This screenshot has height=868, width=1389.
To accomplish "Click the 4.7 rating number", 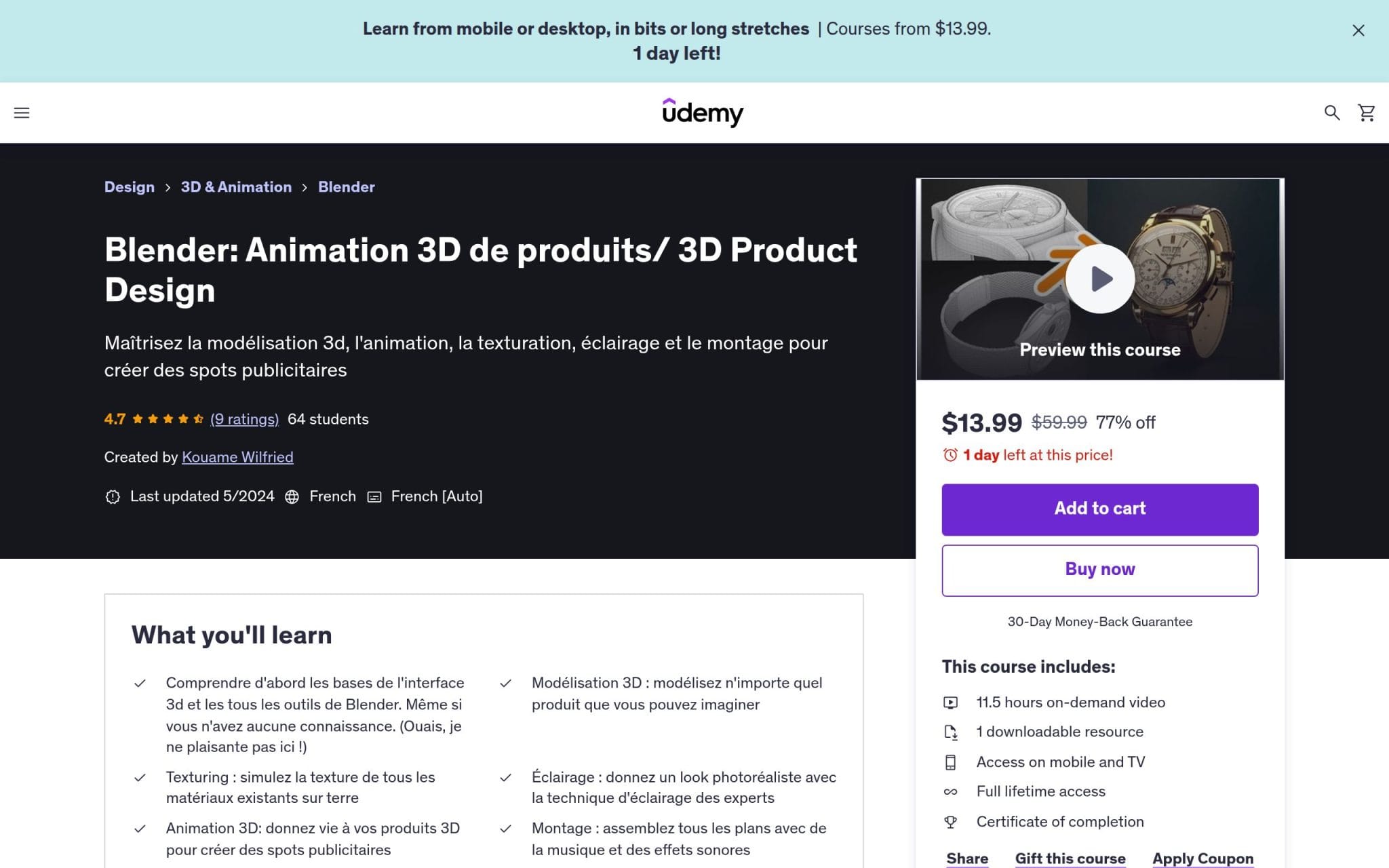I will [115, 419].
